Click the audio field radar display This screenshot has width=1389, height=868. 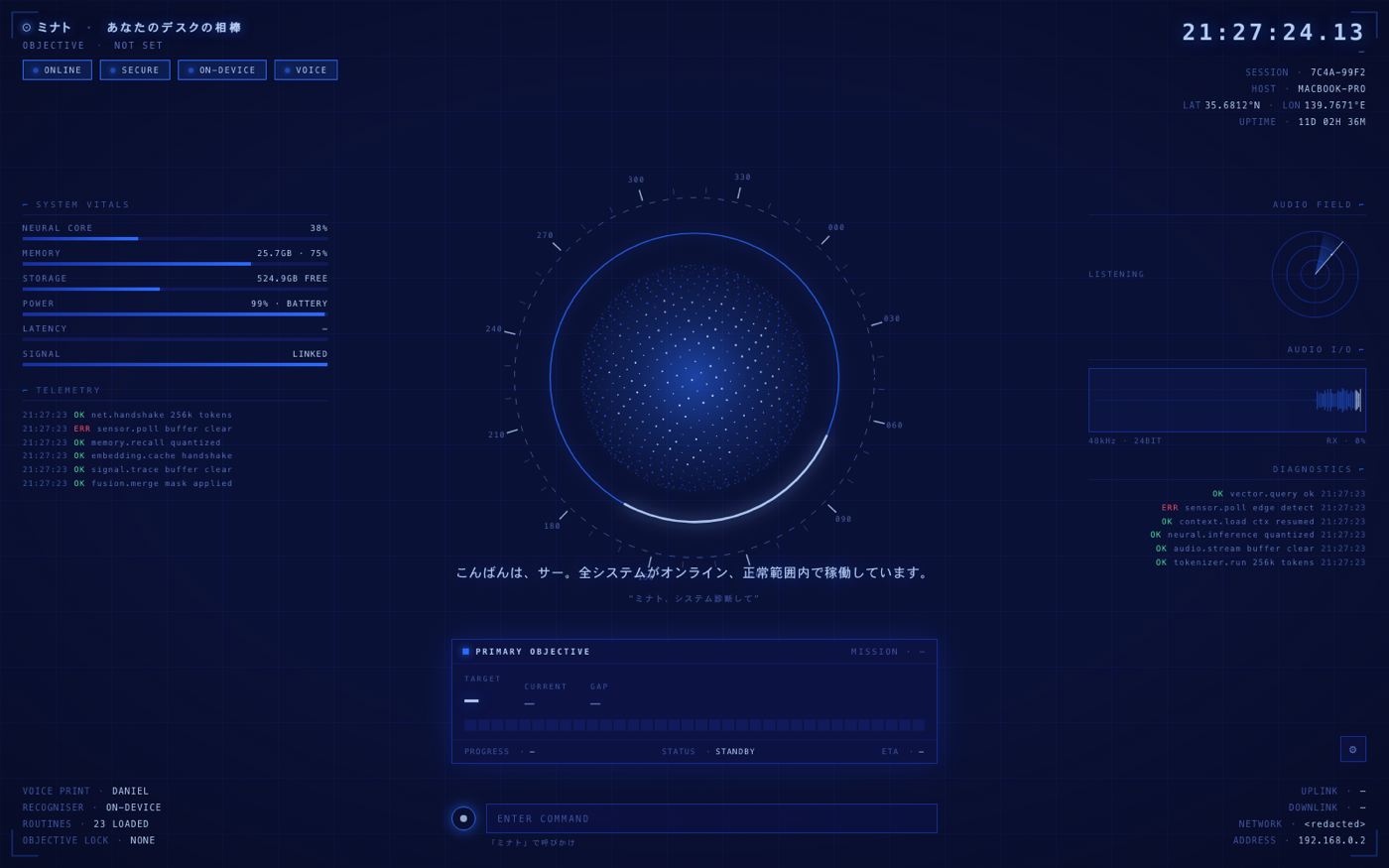point(1315,274)
